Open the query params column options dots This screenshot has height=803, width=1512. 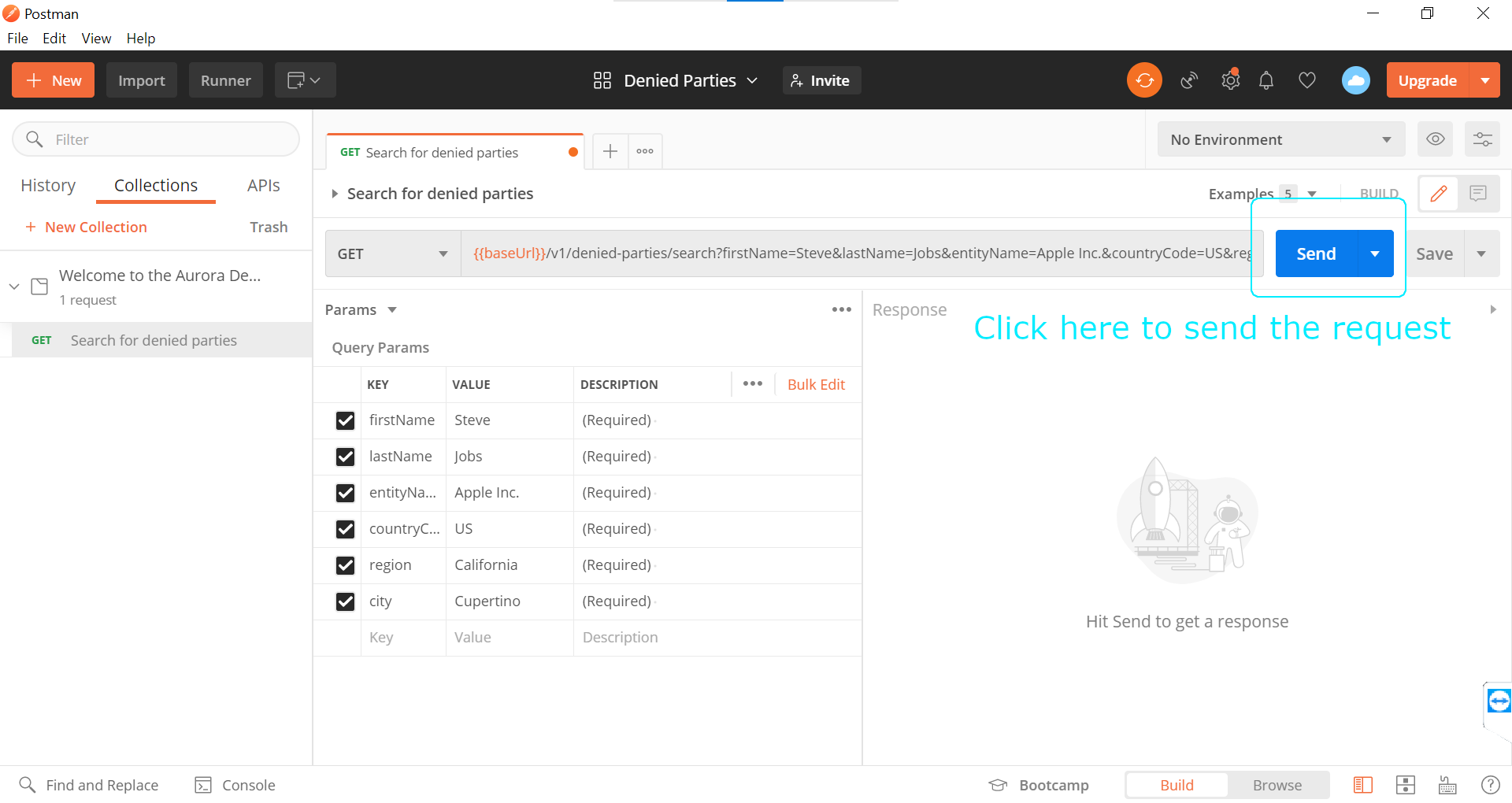[752, 383]
